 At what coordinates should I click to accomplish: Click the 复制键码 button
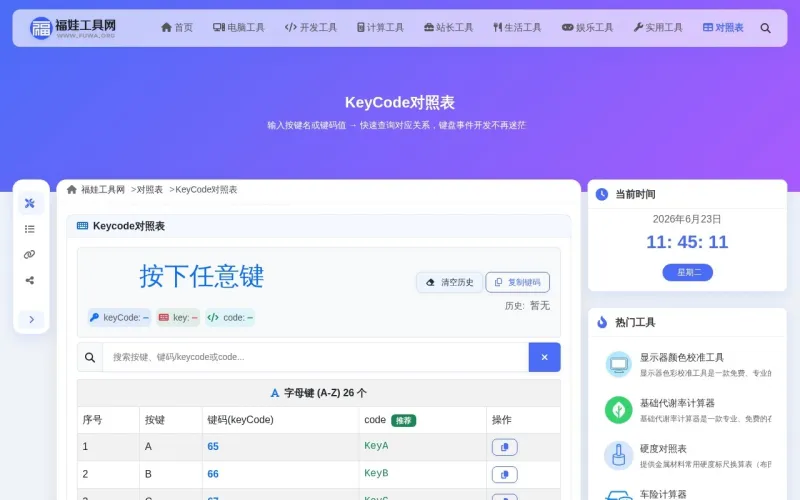(517, 282)
